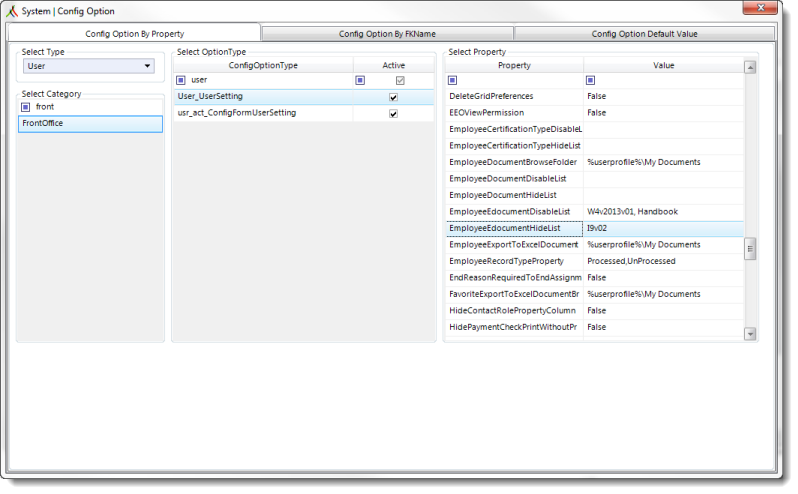Click the ConfigOptionType column filter icon
The width and height of the screenshot is (798, 494).
click(181, 80)
